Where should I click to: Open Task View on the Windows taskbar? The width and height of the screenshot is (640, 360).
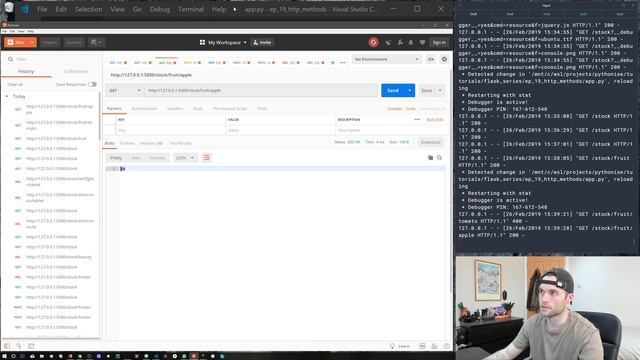point(22,356)
